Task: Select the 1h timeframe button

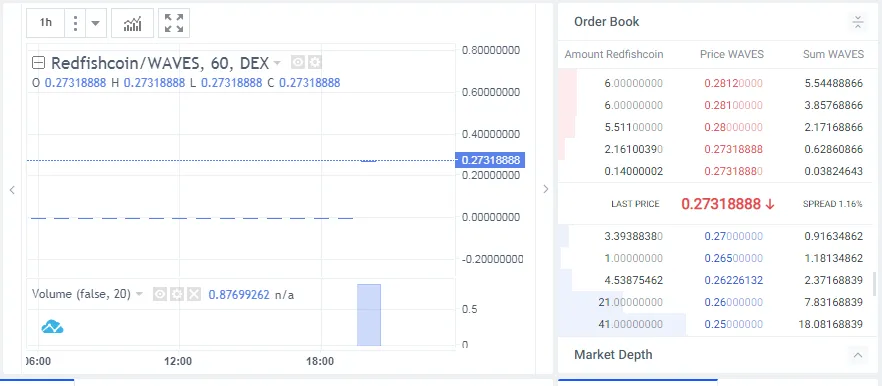Action: (x=46, y=23)
